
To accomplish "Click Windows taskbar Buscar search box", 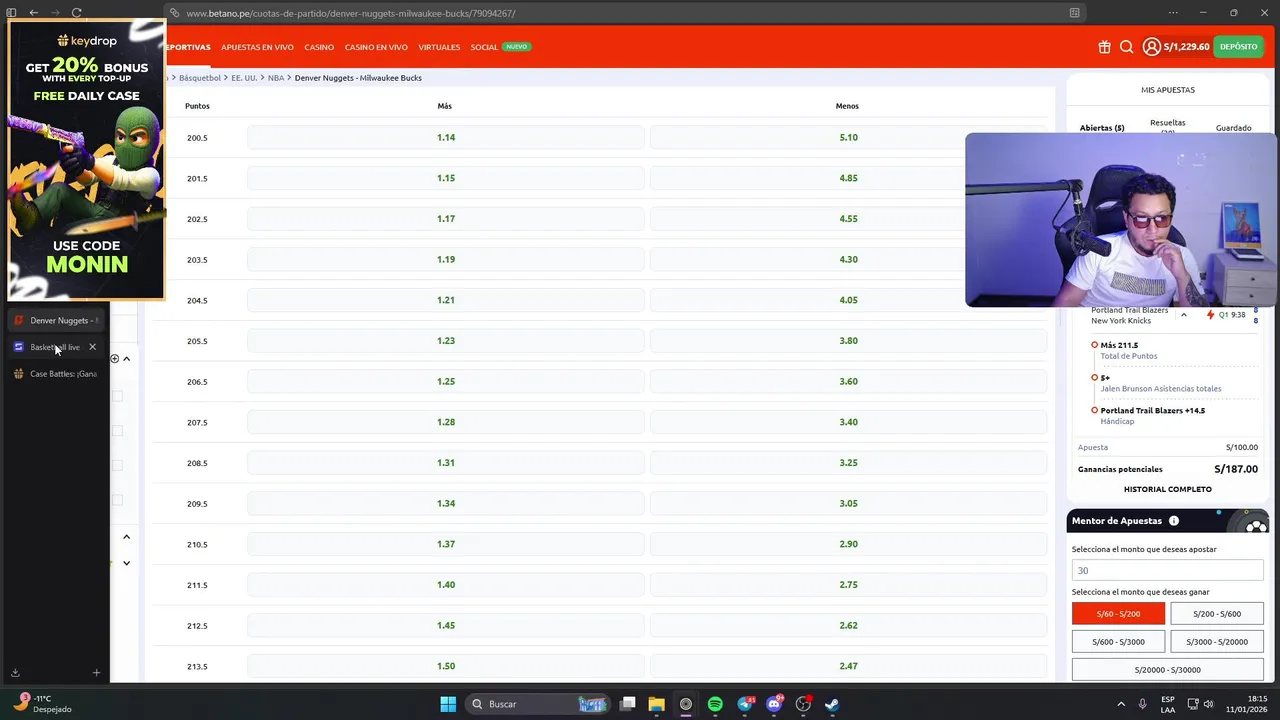I will [538, 704].
